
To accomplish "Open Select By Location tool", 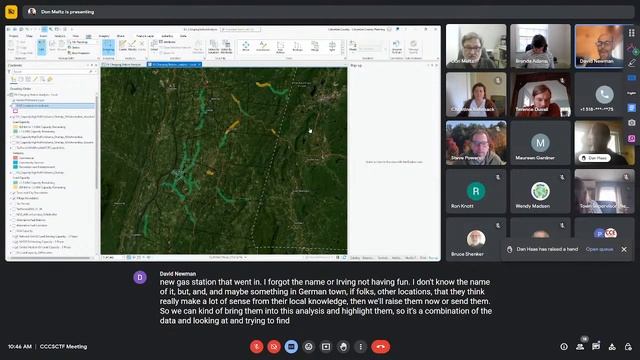I will tap(213, 47).
